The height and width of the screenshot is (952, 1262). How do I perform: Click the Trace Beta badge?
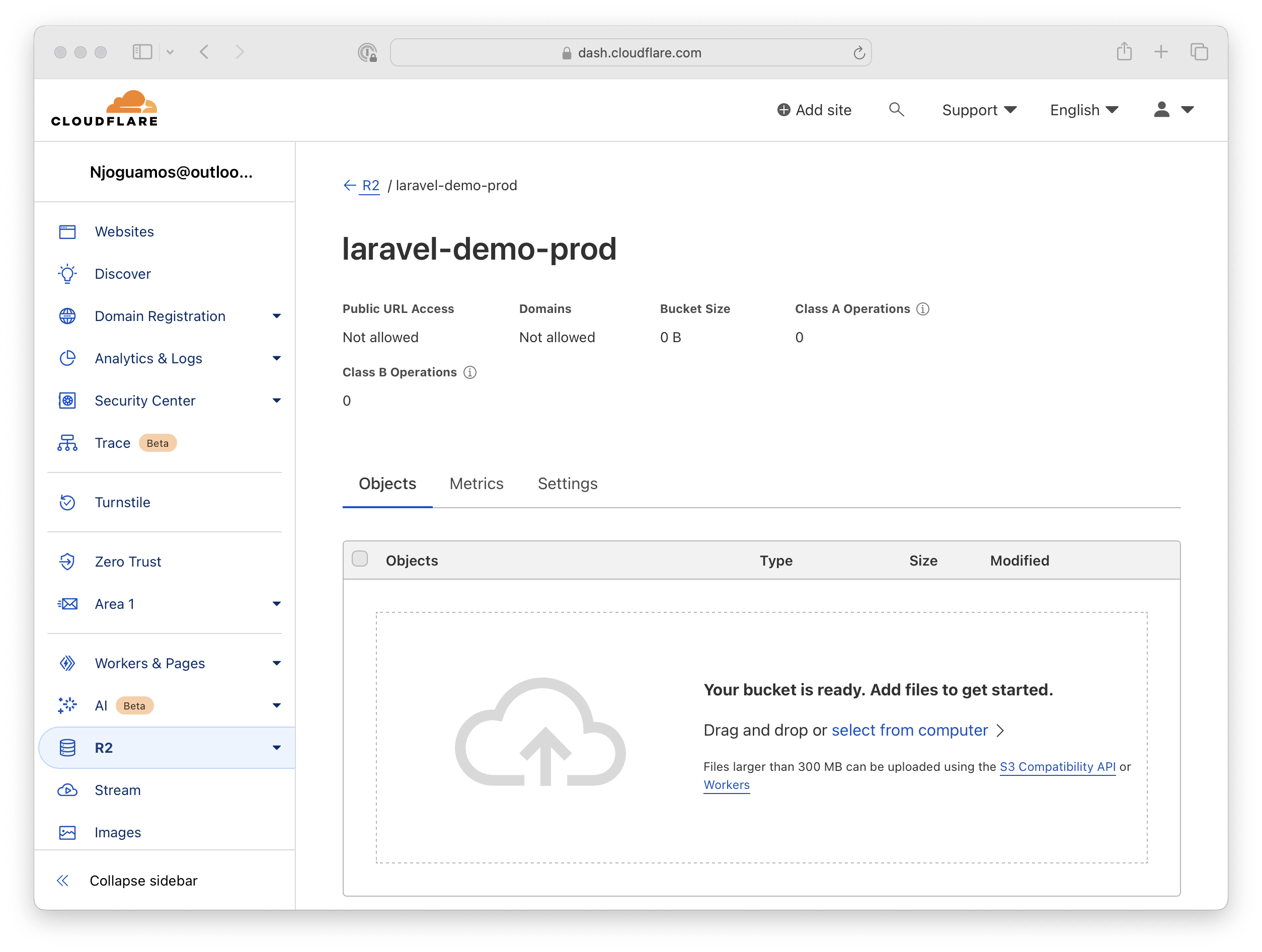point(157,443)
